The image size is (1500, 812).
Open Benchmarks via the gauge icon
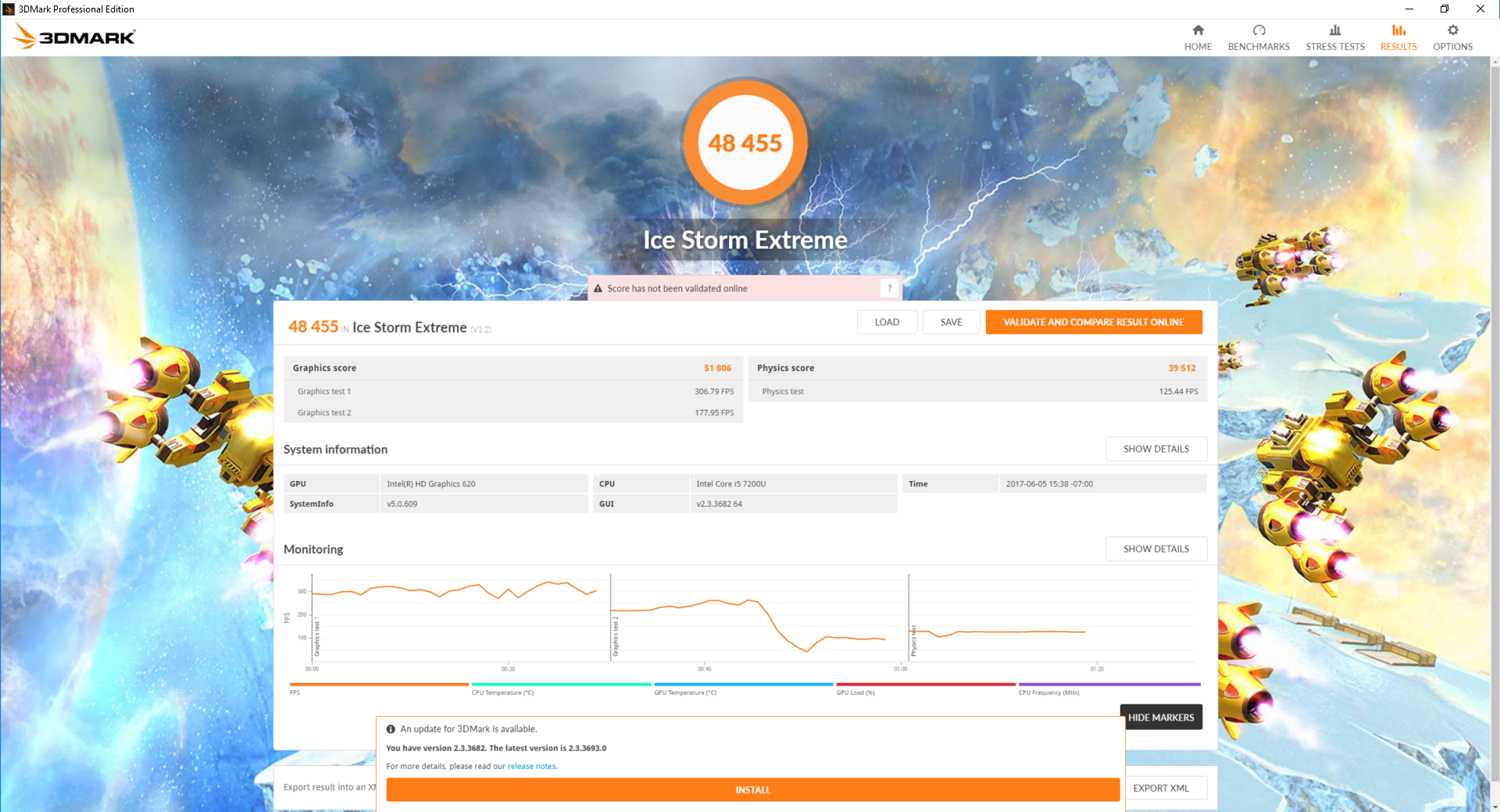point(1259,30)
